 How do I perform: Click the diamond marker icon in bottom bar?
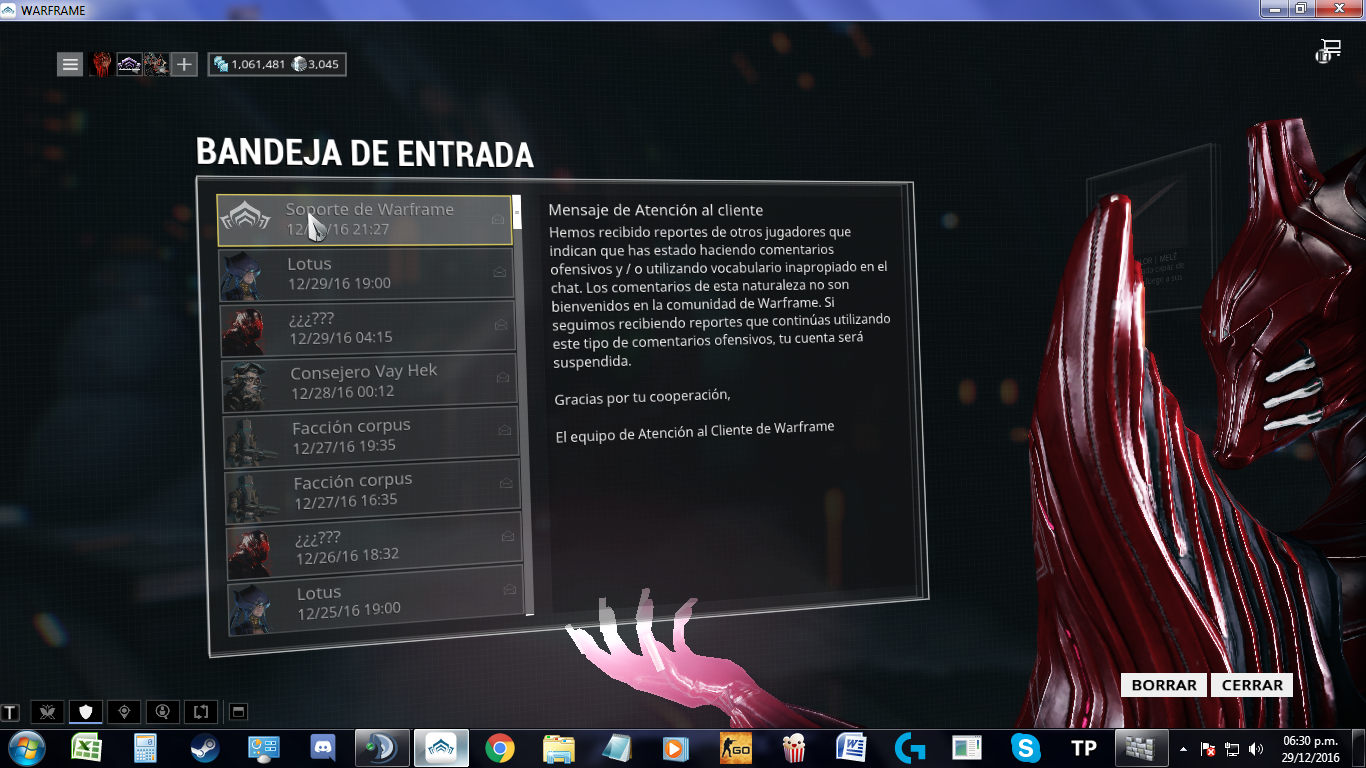[x=124, y=712]
